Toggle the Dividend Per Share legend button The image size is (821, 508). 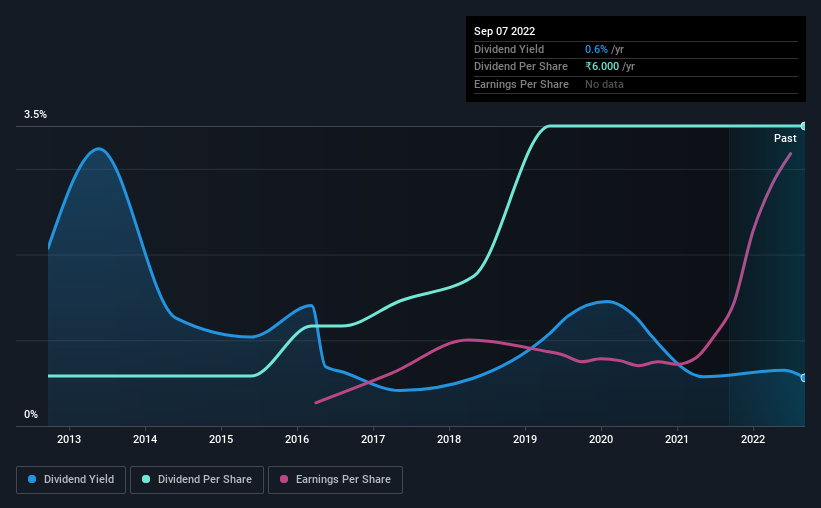click(x=197, y=480)
